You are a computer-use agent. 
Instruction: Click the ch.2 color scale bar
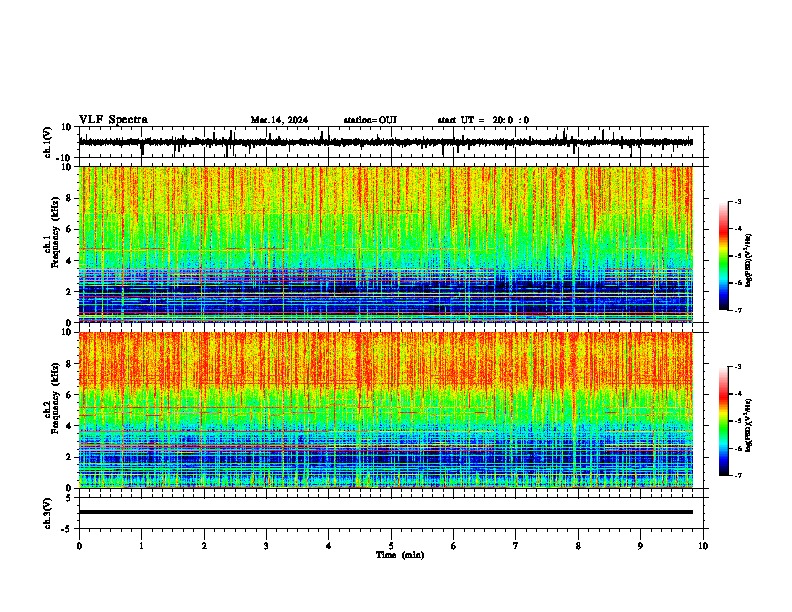tap(724, 421)
